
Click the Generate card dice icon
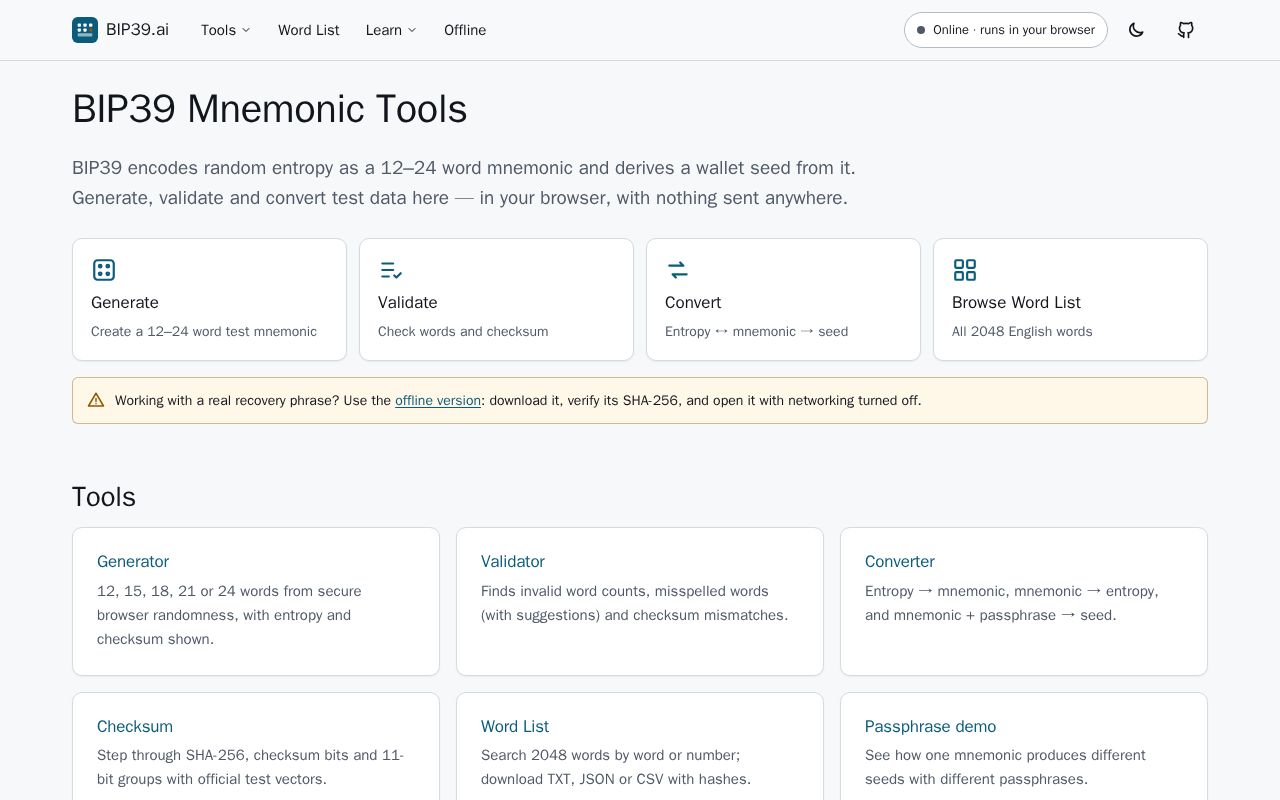pyautogui.click(x=104, y=270)
